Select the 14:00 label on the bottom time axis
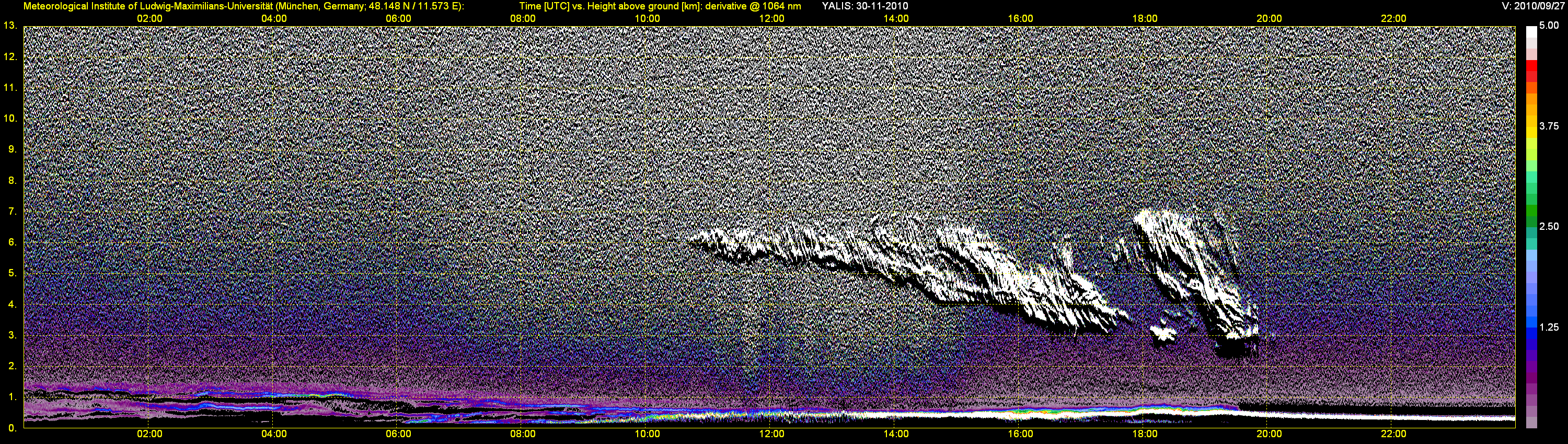Viewport: 1568px width, 444px height. (x=896, y=434)
